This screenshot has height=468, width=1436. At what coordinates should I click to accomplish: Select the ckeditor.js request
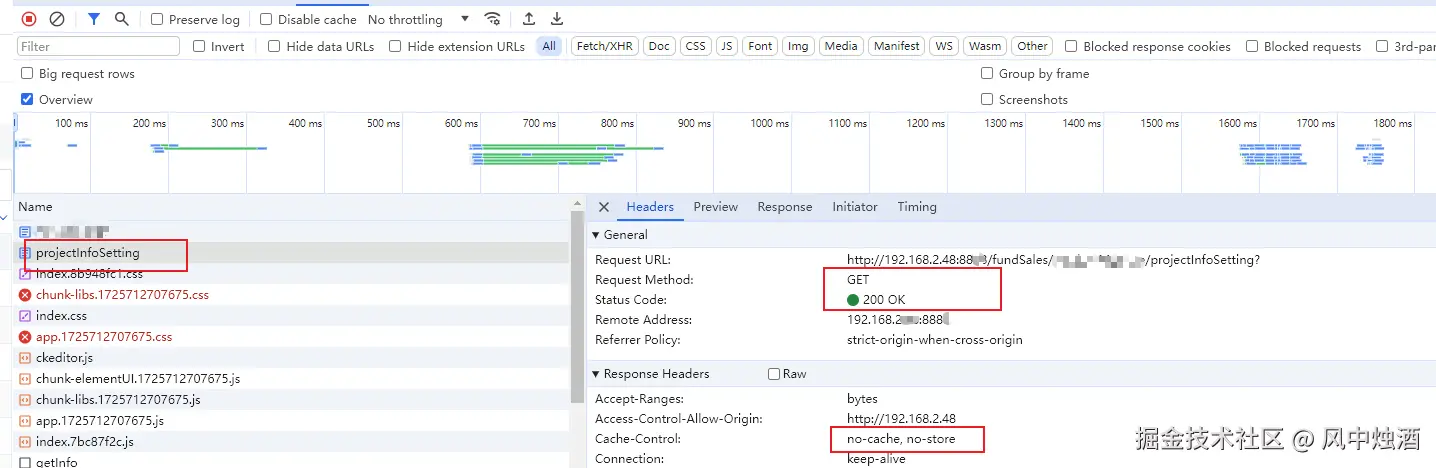click(x=292, y=358)
